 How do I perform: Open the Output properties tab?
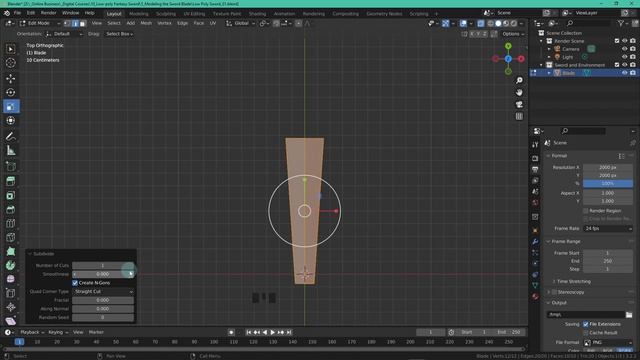tap(535, 169)
